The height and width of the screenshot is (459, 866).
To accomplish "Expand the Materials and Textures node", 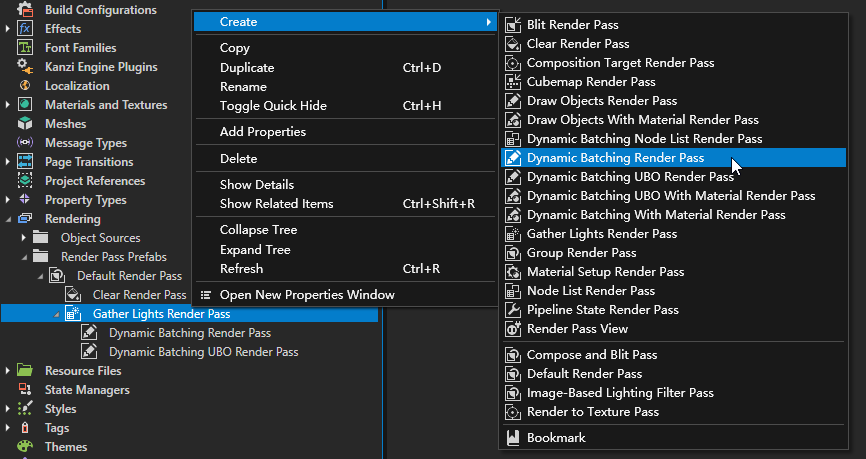I will (x=8, y=104).
